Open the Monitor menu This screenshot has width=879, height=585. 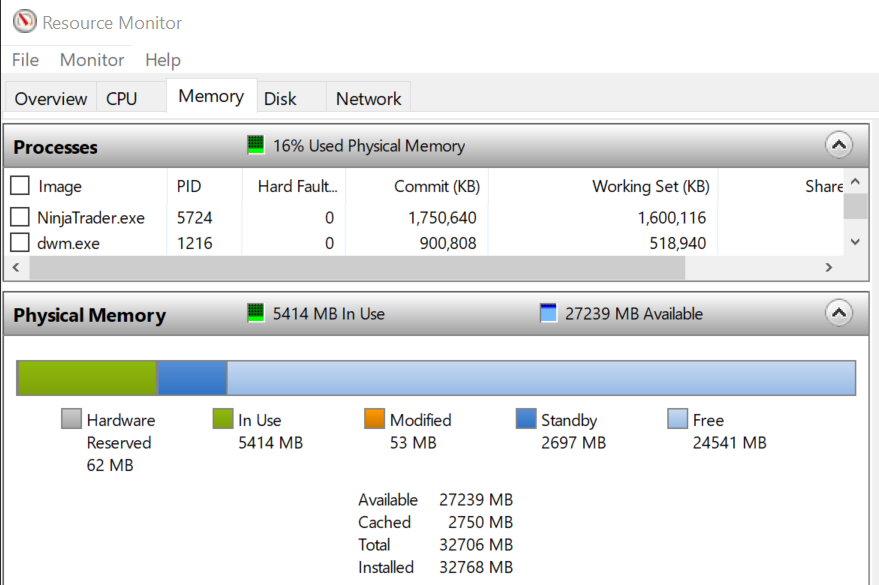click(x=92, y=60)
